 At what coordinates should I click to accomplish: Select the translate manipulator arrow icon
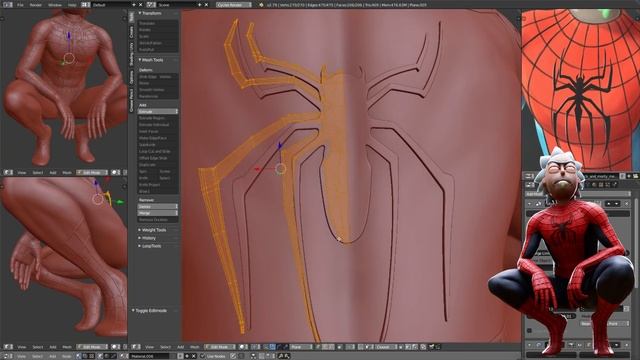[x=273, y=347]
